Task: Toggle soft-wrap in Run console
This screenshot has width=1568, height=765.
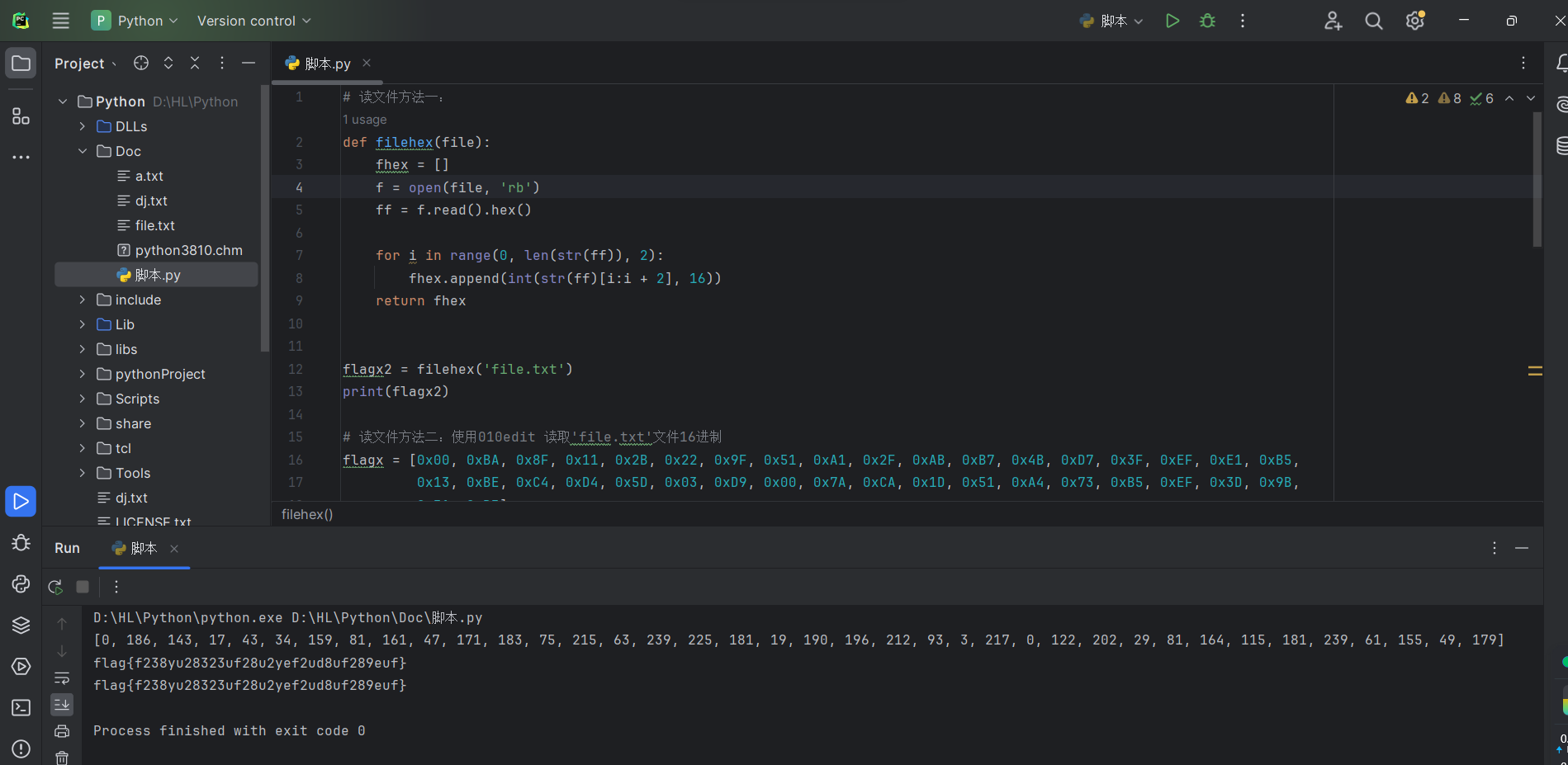Action: tap(62, 678)
